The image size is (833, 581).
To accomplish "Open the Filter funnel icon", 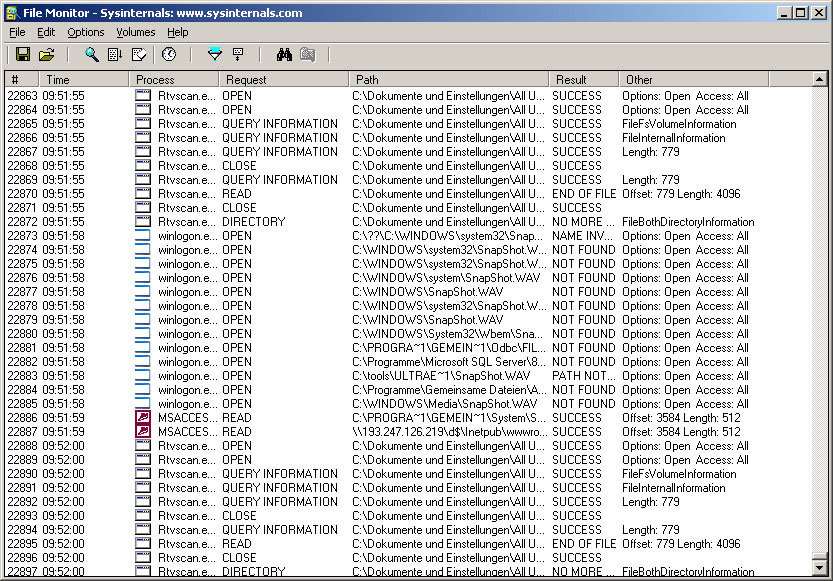I will click(215, 54).
